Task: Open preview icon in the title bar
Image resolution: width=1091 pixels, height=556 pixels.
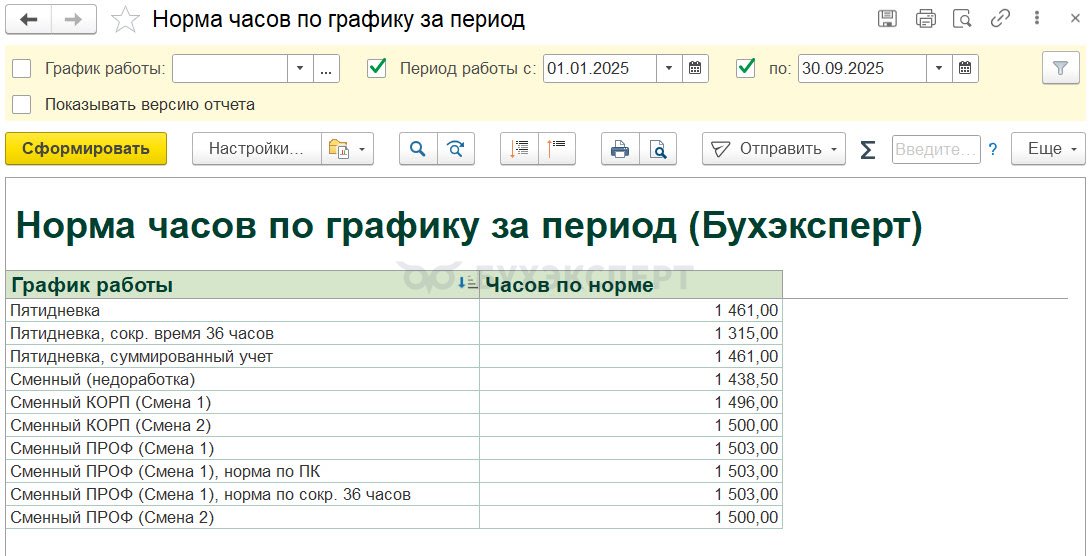Action: (x=962, y=19)
